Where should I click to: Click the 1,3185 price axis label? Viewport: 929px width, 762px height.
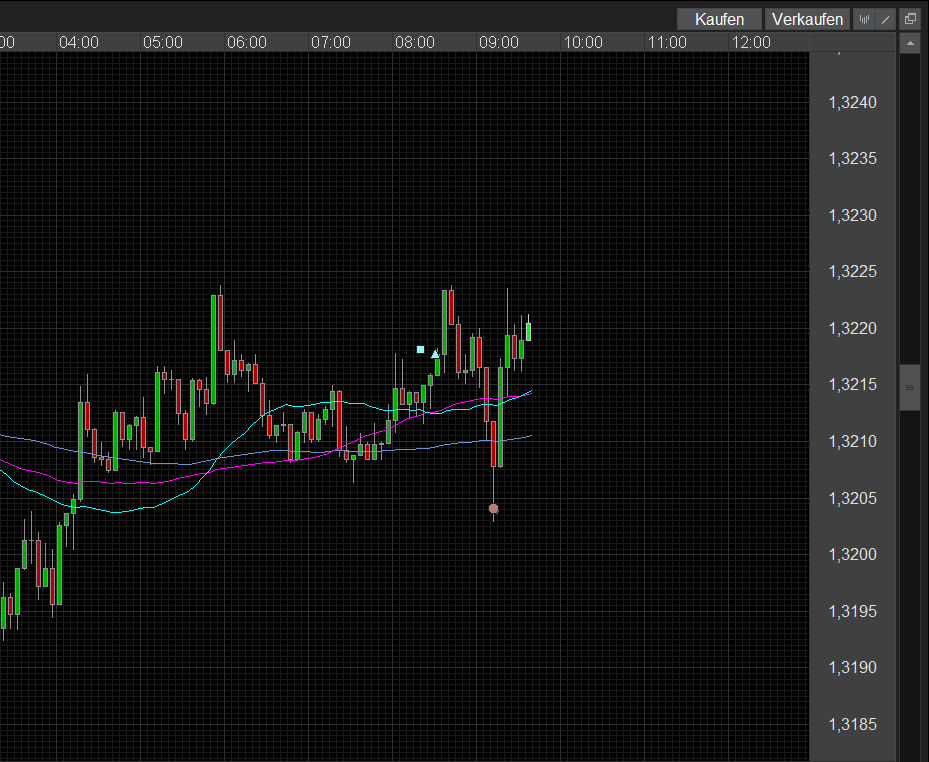(x=852, y=725)
